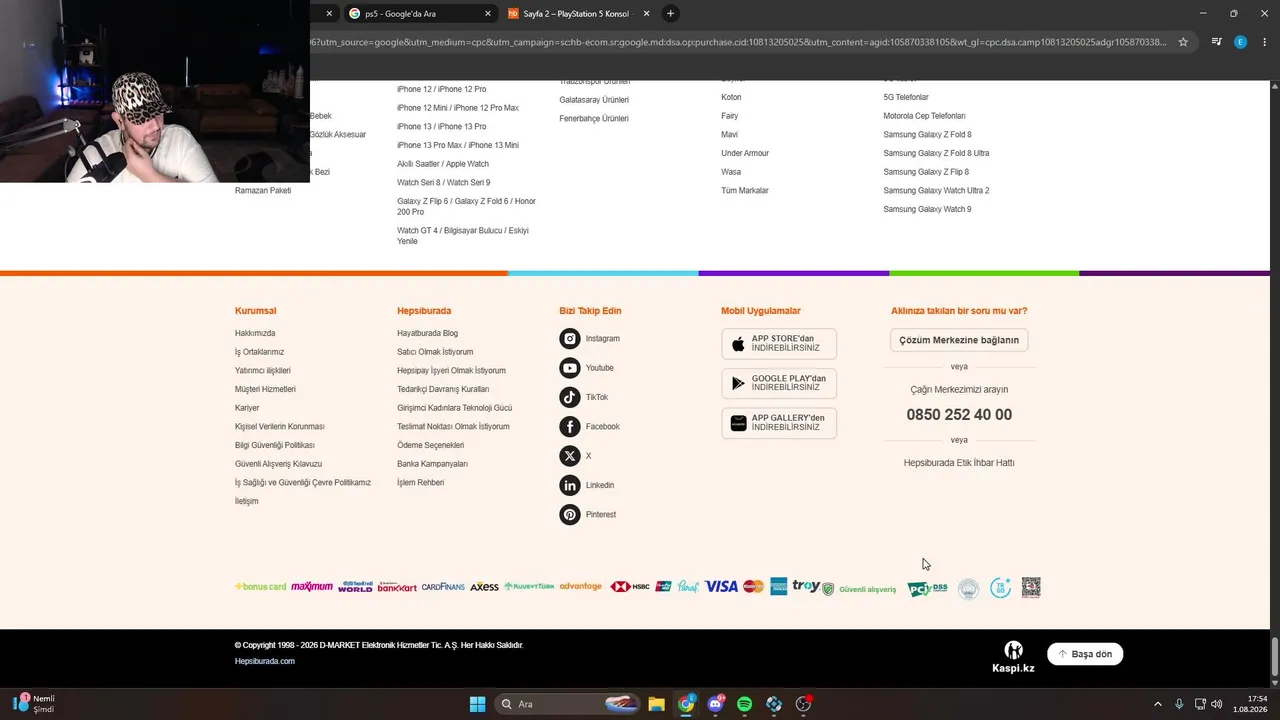Open the Youtube social icon
1280x720 pixels.
[x=570, y=368]
